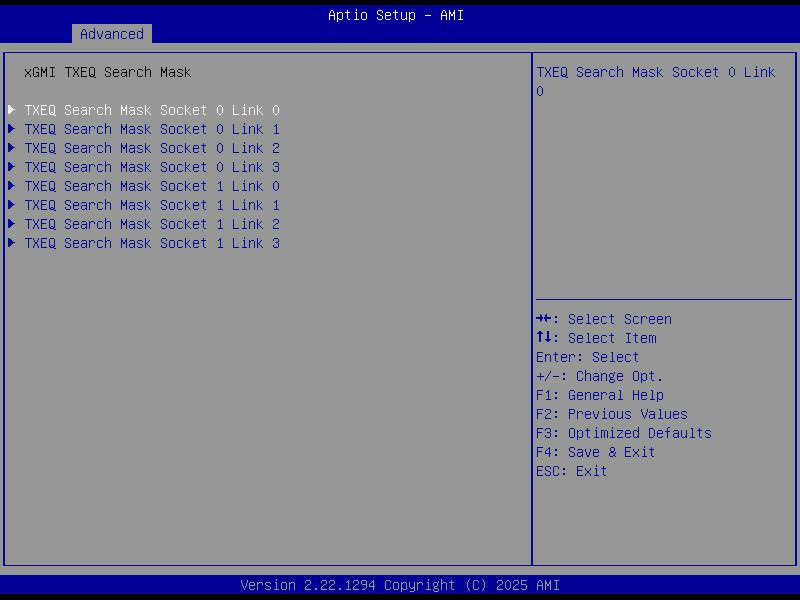The image size is (800, 600).
Task: Open TXEQ Search Mask Socket 1 Link 3
Action: [x=150, y=243]
